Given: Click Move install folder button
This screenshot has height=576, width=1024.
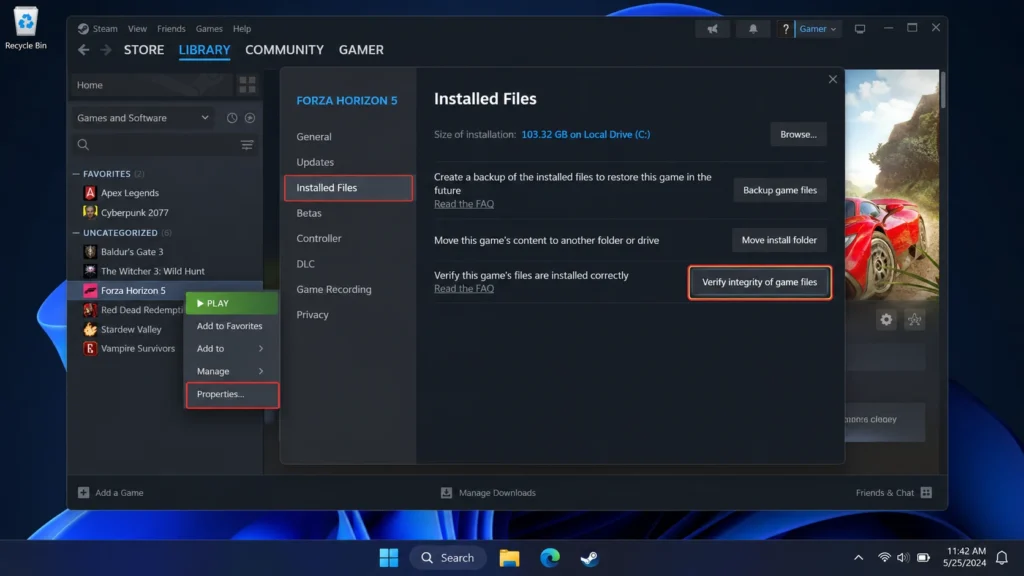Looking at the screenshot, I should (x=779, y=240).
